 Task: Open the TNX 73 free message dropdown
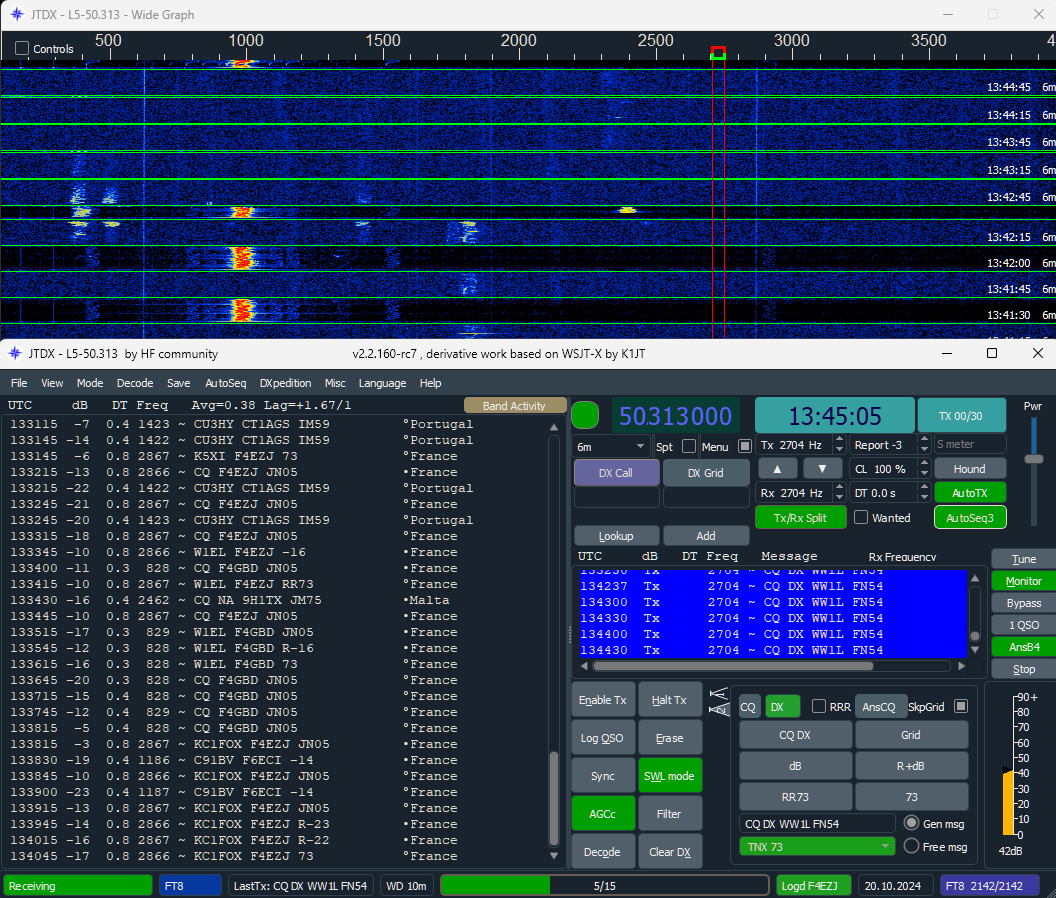817,846
